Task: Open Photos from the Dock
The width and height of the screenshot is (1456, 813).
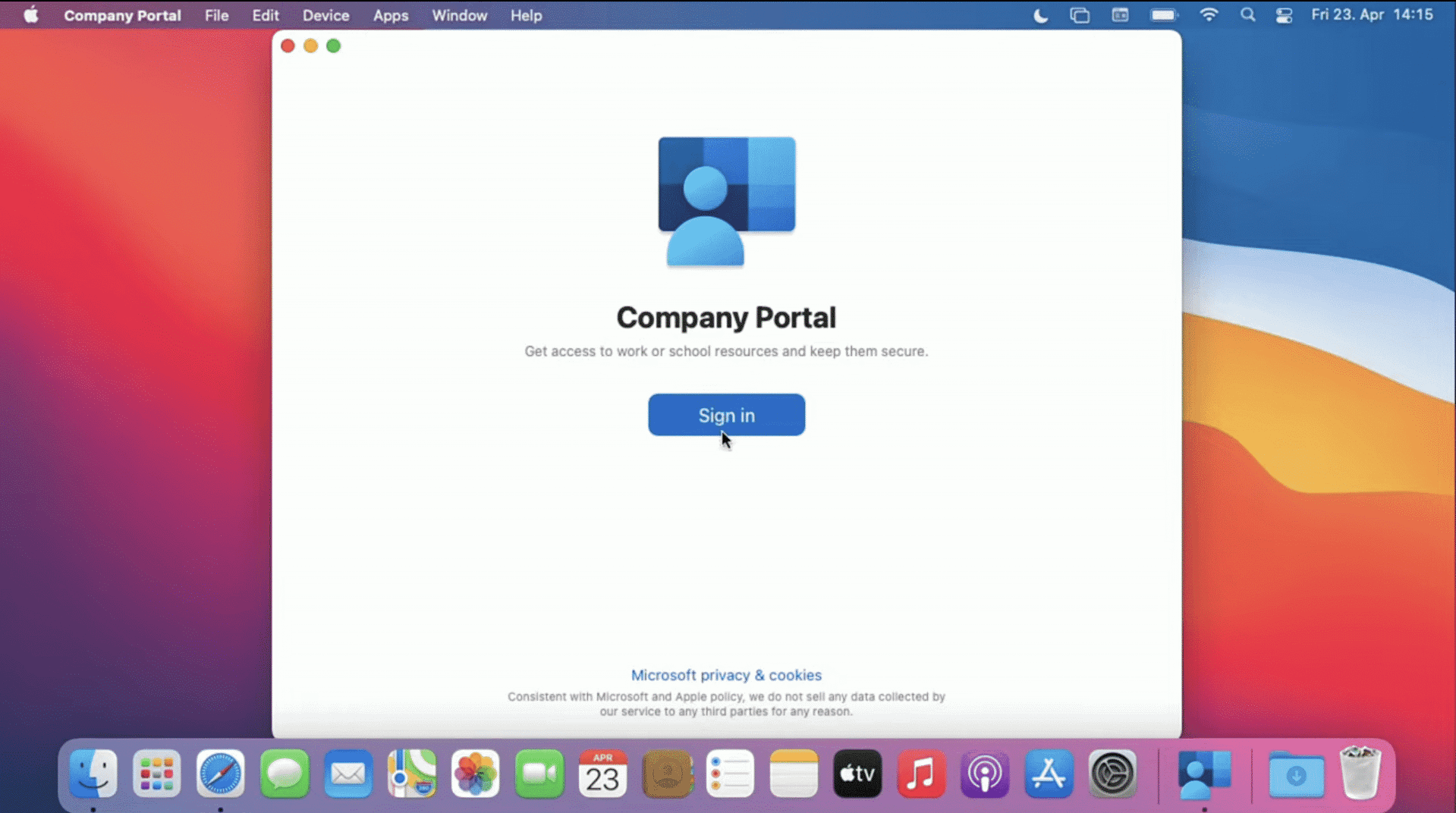Action: click(x=475, y=774)
